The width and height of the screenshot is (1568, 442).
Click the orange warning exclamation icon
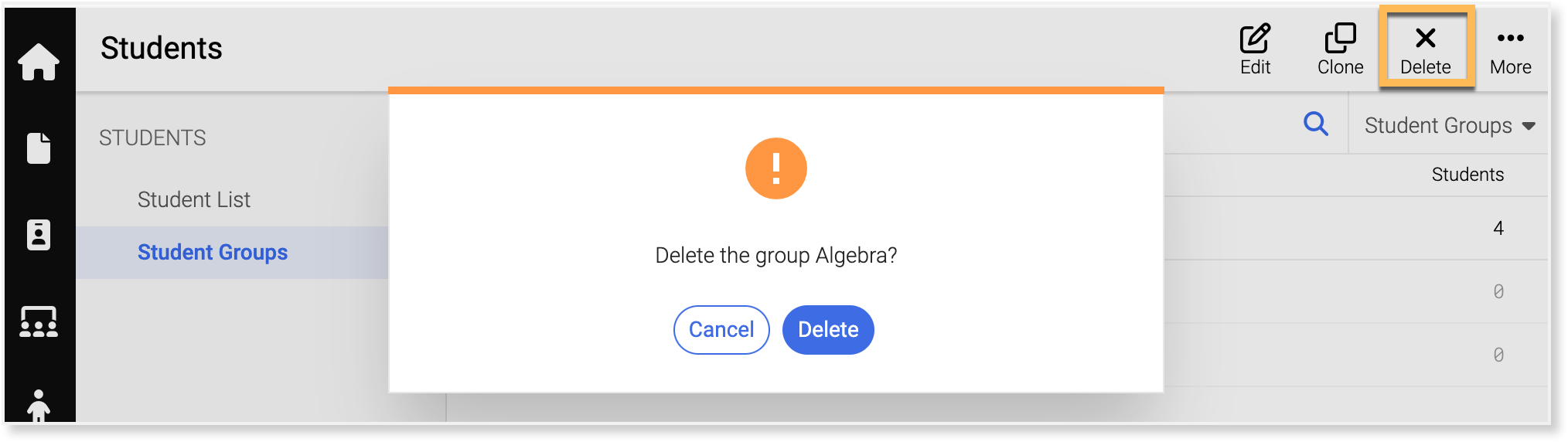pyautogui.click(x=776, y=168)
